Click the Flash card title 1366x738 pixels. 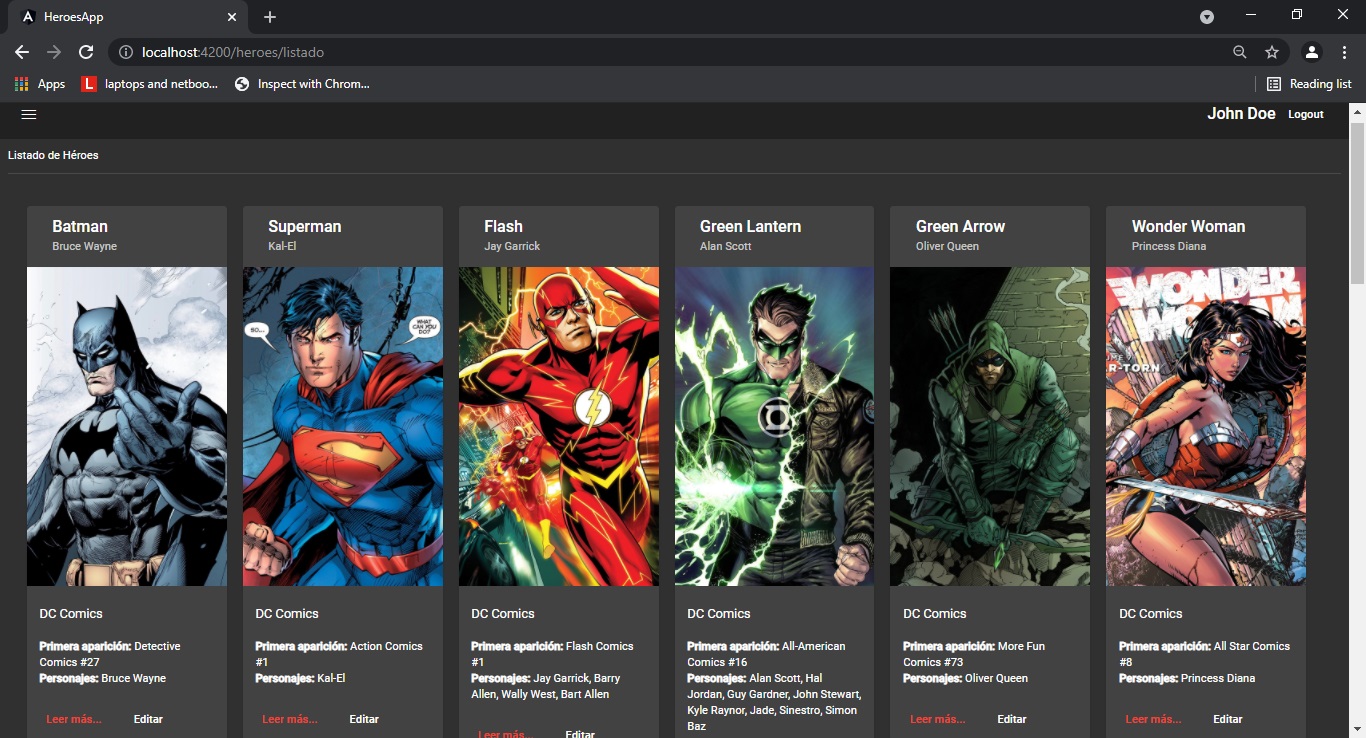click(x=503, y=226)
